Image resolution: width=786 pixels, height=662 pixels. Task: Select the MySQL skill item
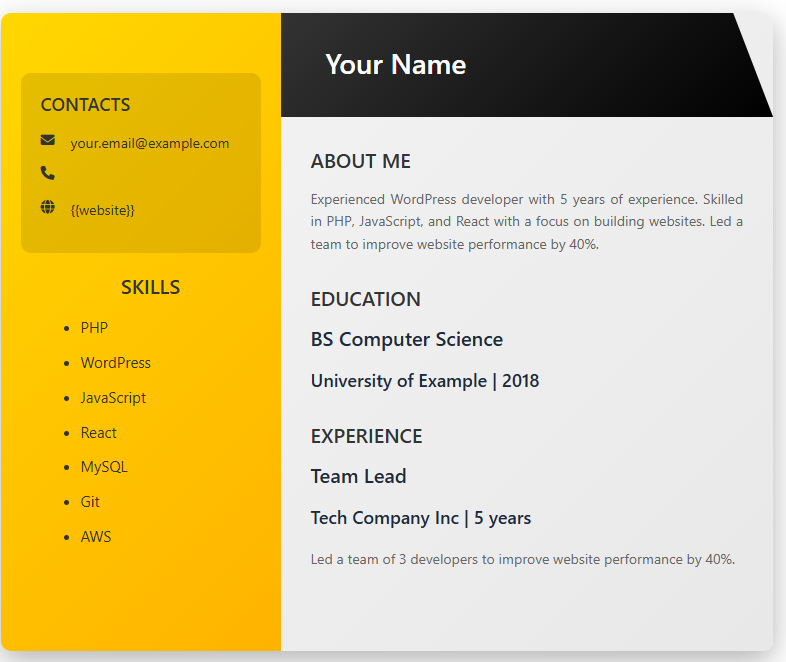(x=104, y=467)
